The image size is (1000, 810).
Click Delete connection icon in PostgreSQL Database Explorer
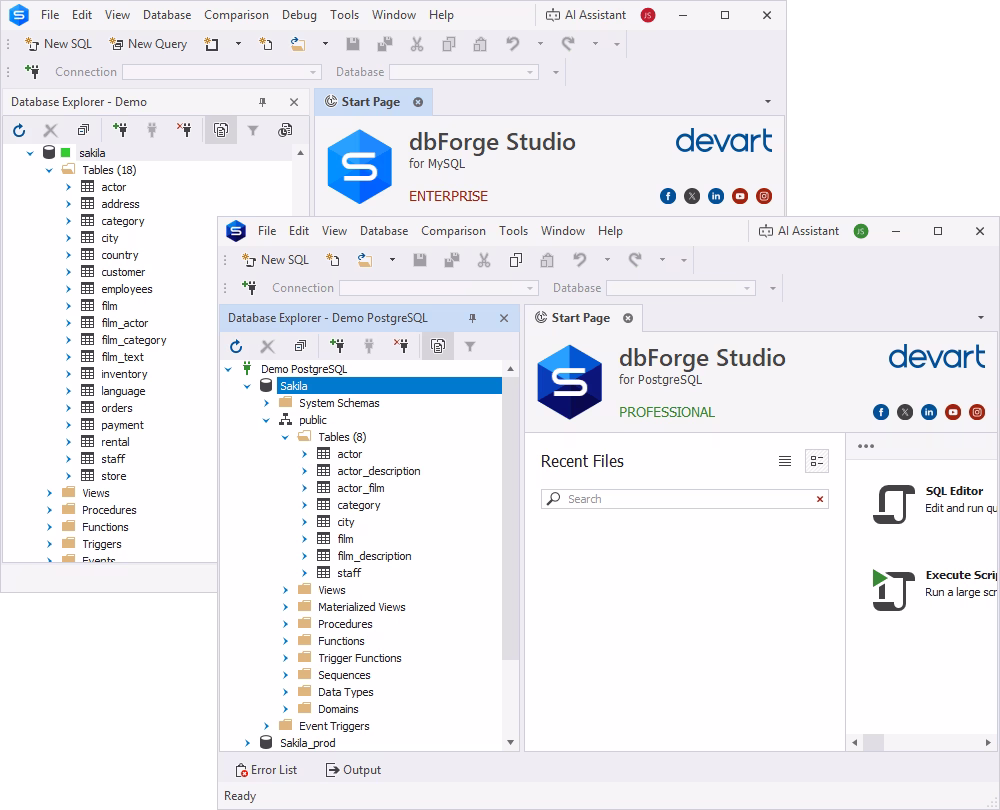click(x=401, y=346)
